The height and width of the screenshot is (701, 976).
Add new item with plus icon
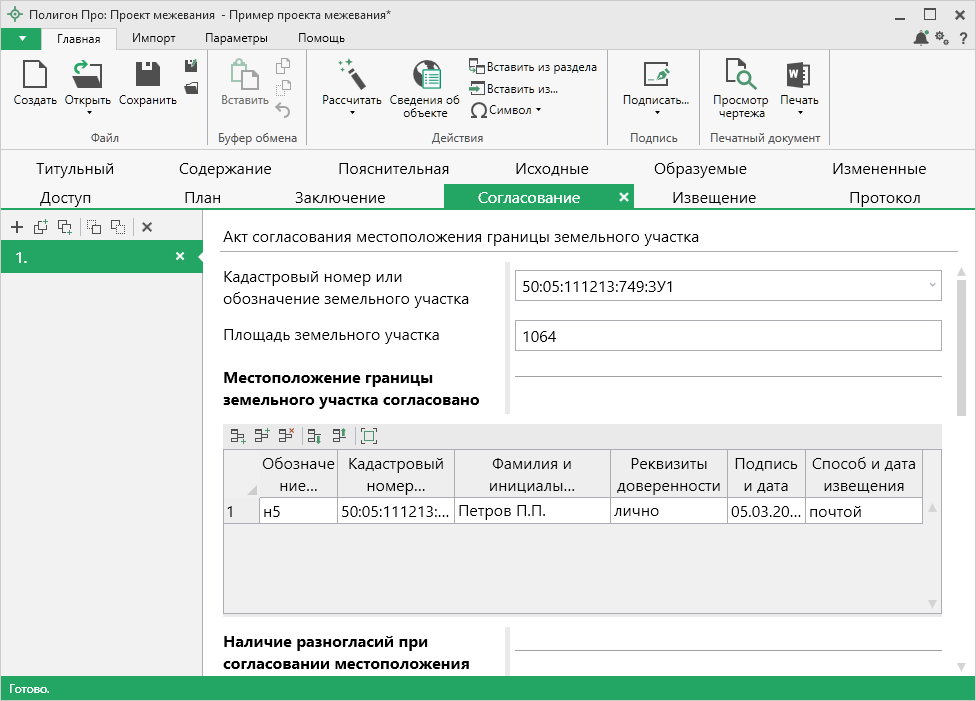(17, 227)
